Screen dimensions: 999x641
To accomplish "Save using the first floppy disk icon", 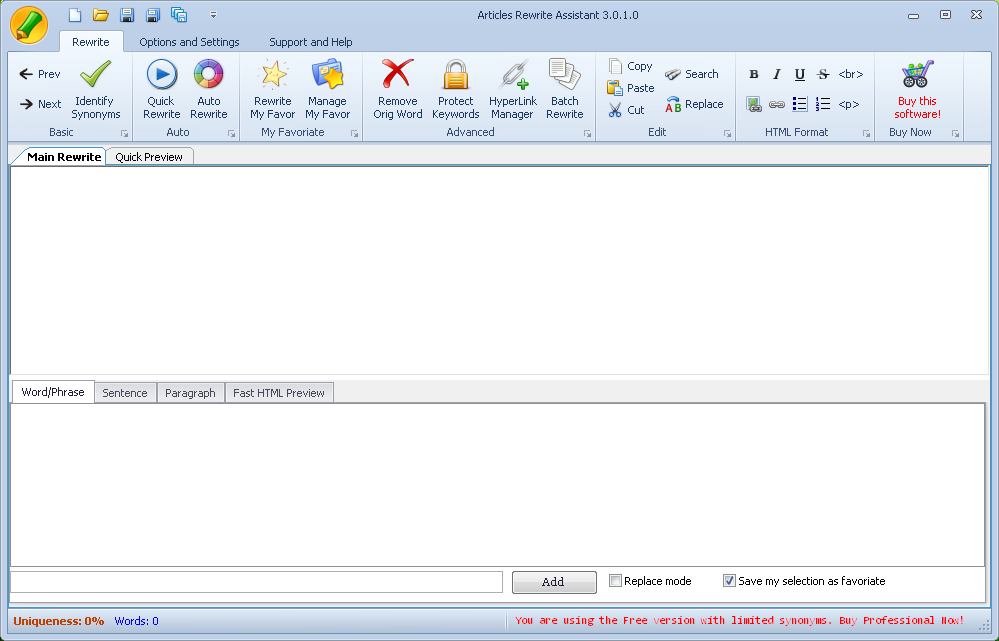I will coord(127,15).
